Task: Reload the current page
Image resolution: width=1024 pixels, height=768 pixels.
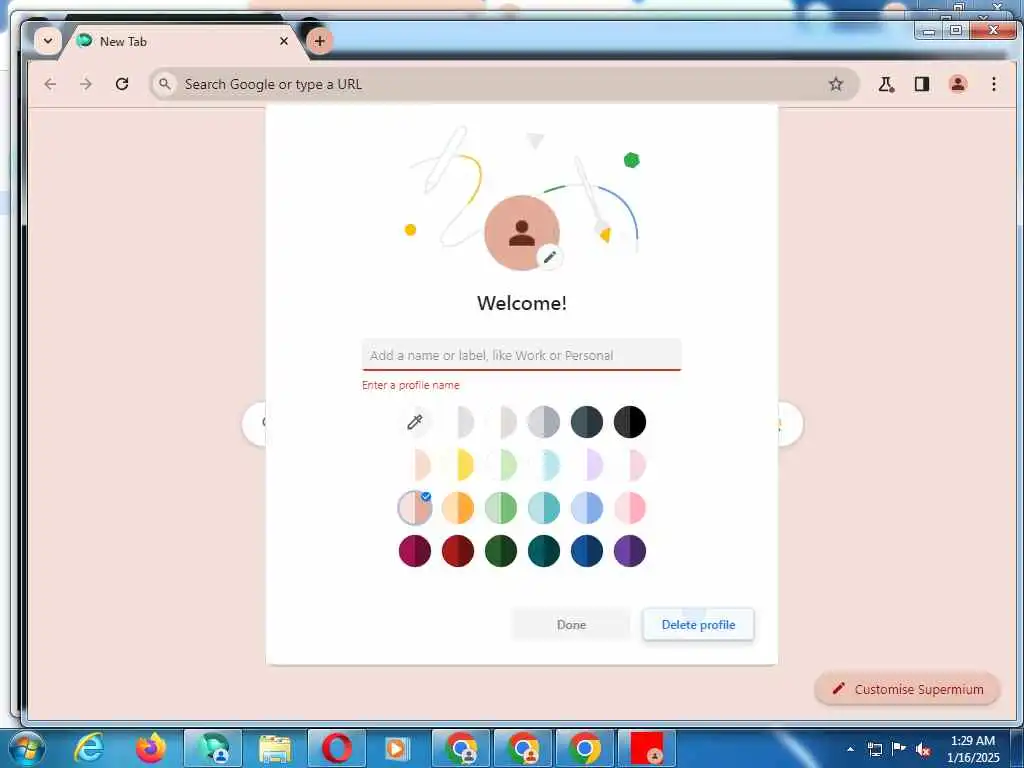Action: tap(121, 84)
